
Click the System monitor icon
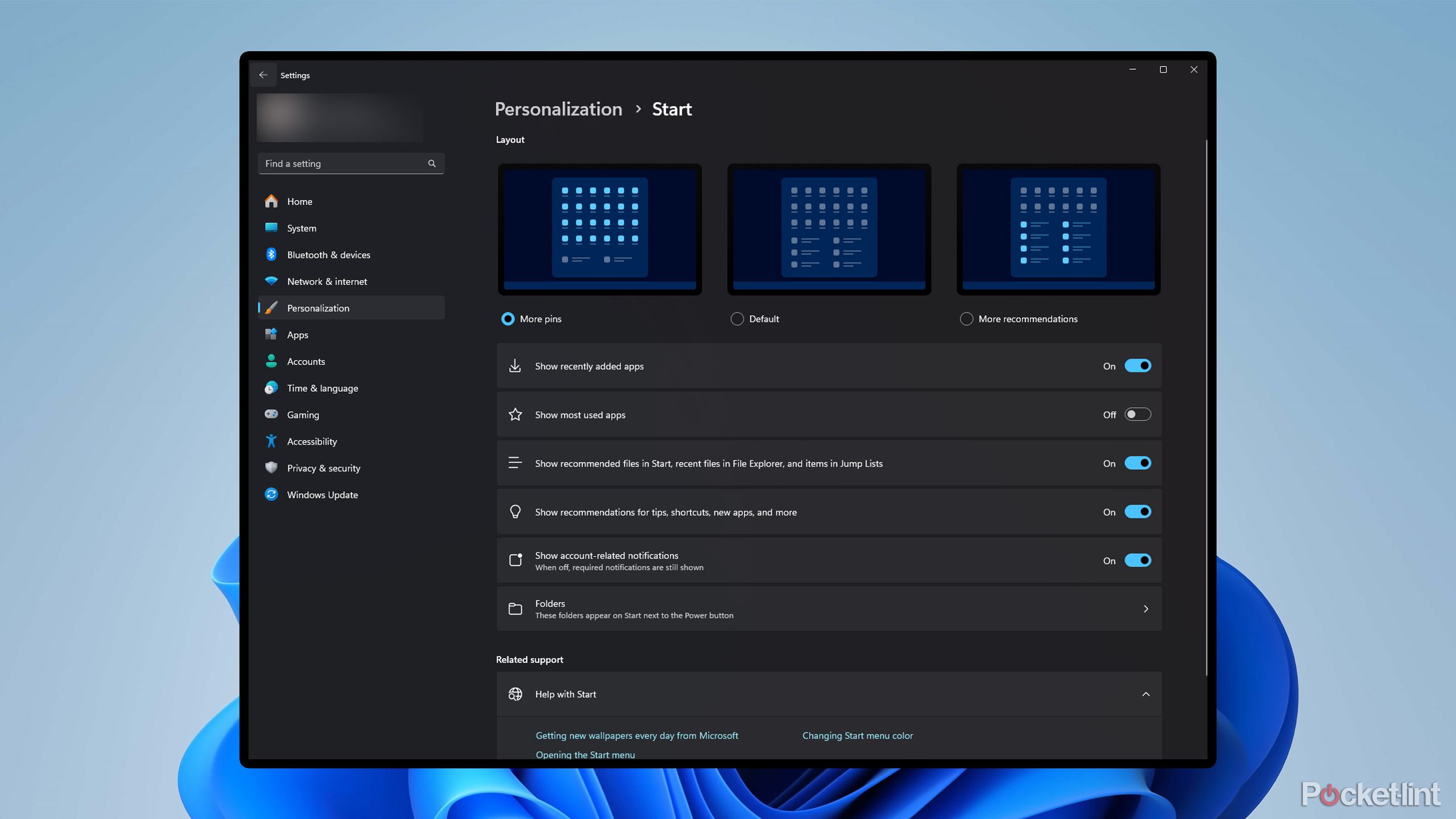tap(271, 228)
